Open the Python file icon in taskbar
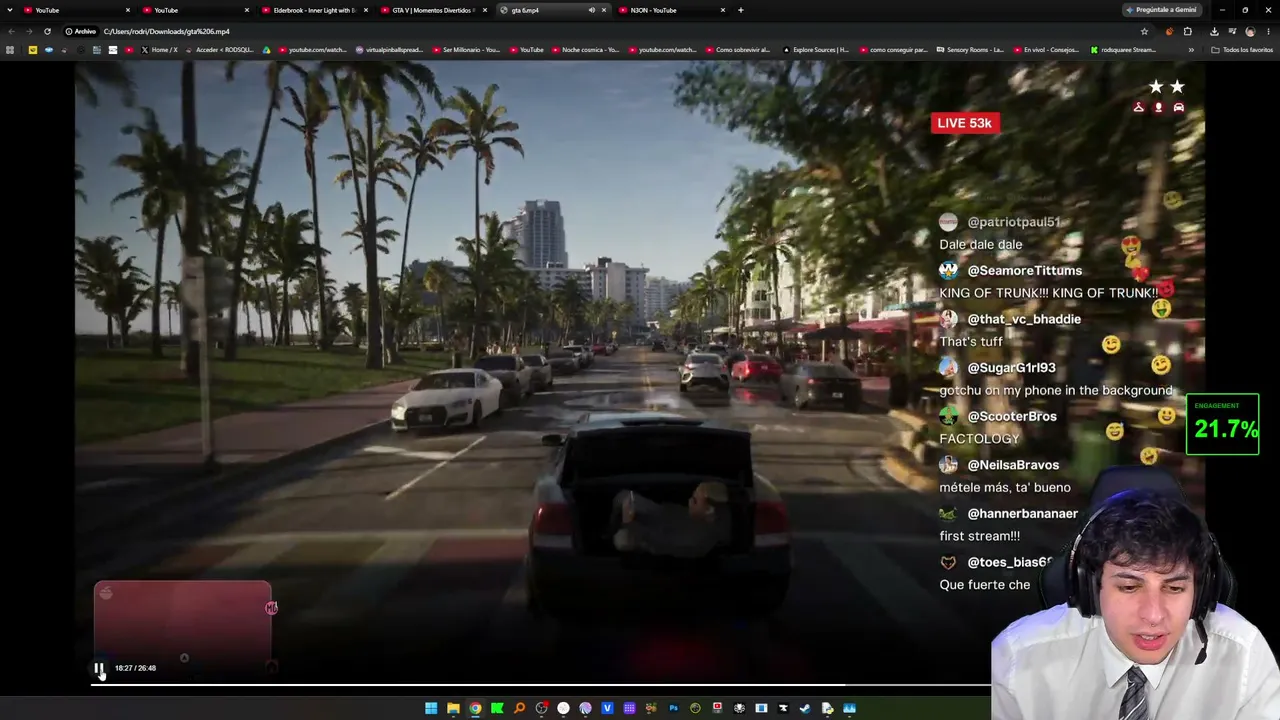The height and width of the screenshot is (720, 1280). 827,708
